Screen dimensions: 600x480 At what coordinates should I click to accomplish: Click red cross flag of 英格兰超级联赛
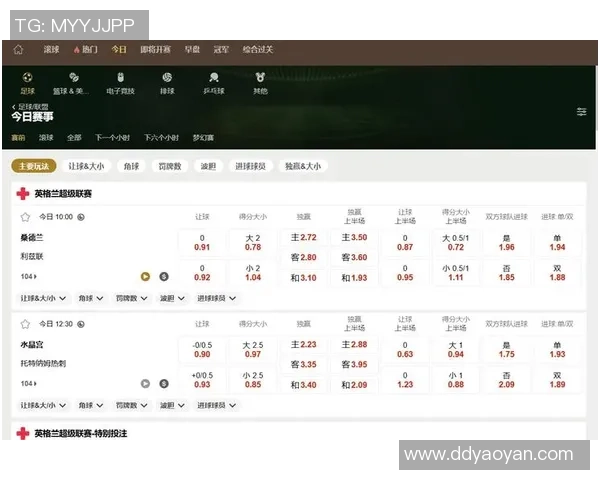pos(23,194)
